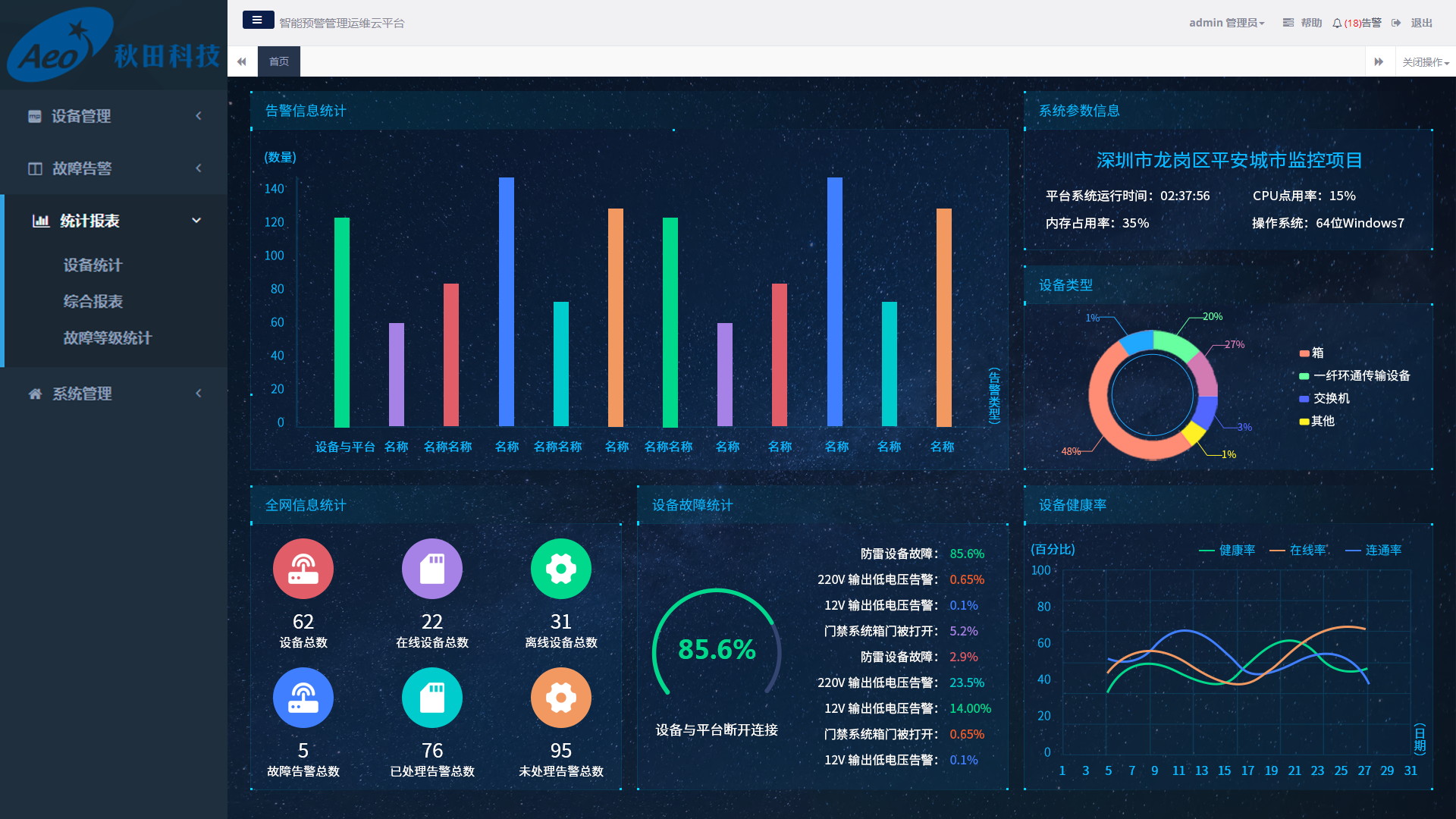This screenshot has height=819, width=1456.
Task: Click the 系统管理 home icon
Action: (35, 394)
